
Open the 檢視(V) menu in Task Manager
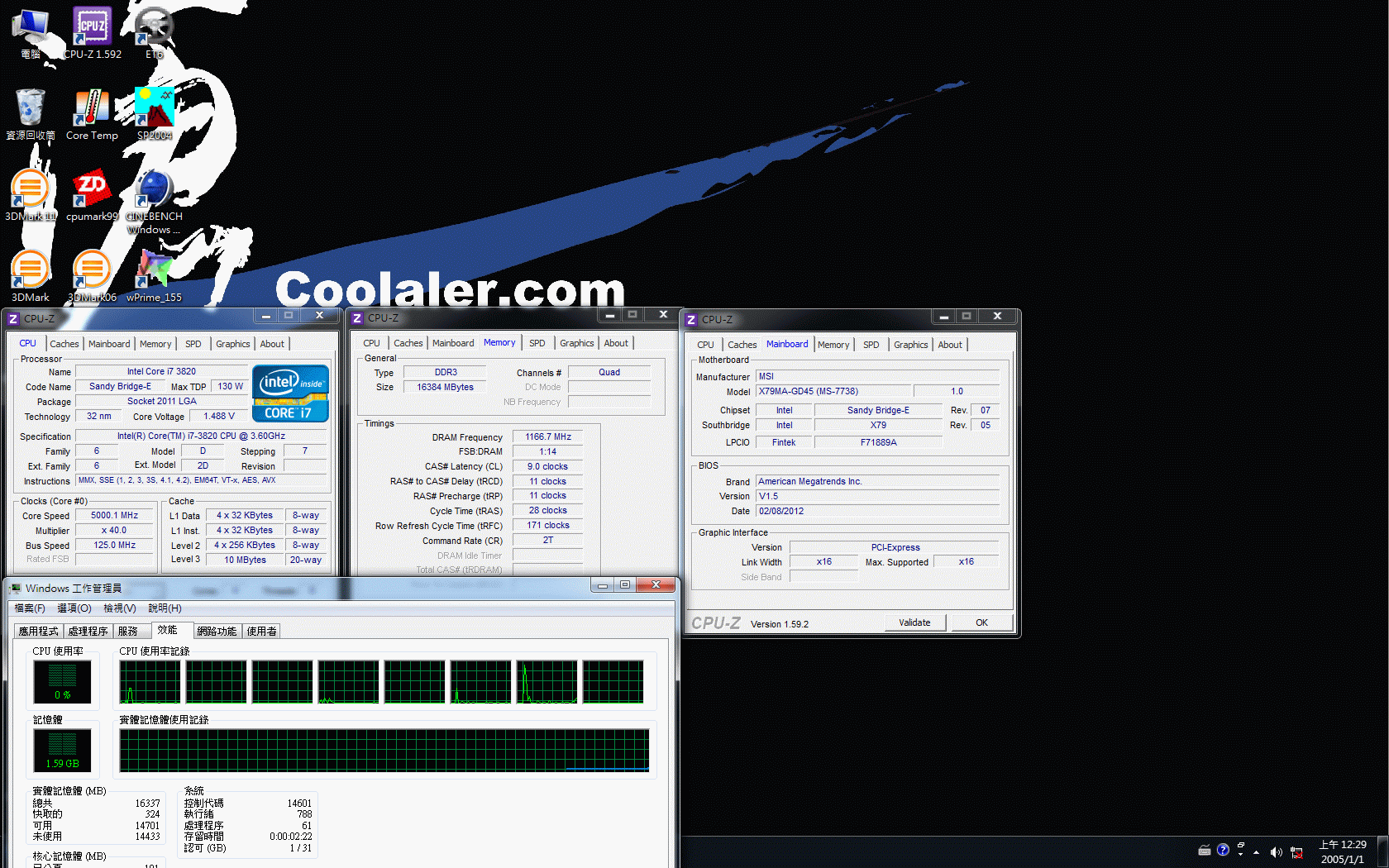(120, 608)
